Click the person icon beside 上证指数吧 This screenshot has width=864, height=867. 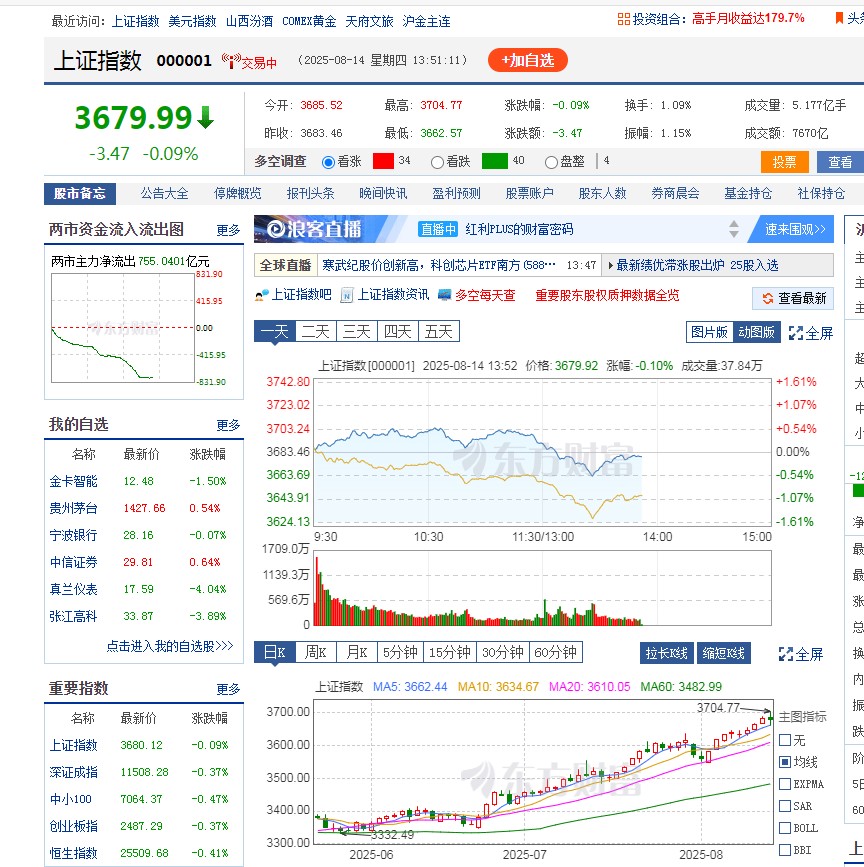coord(259,297)
